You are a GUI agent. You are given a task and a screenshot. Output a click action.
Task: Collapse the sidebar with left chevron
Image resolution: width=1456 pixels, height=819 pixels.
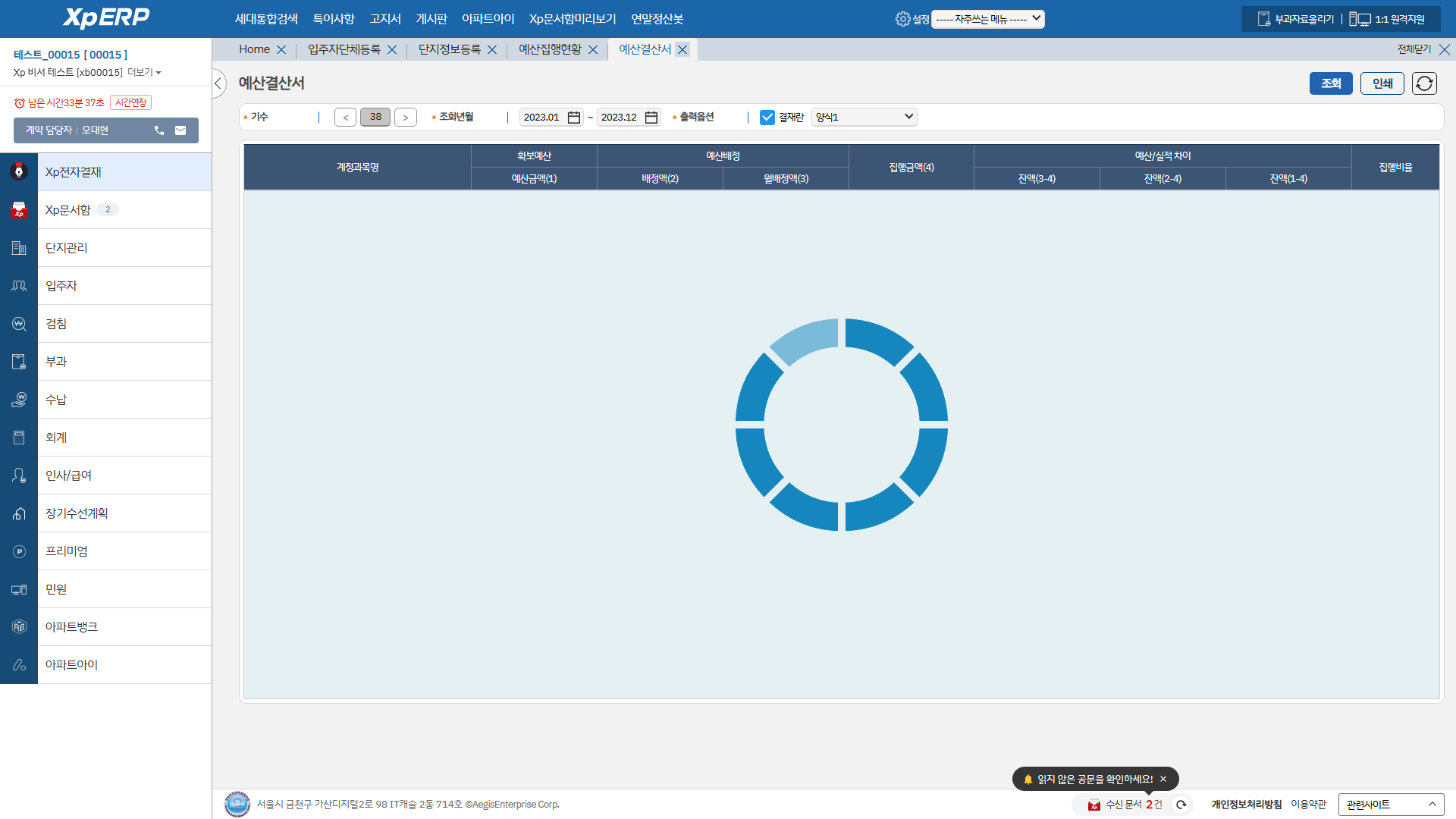(218, 83)
